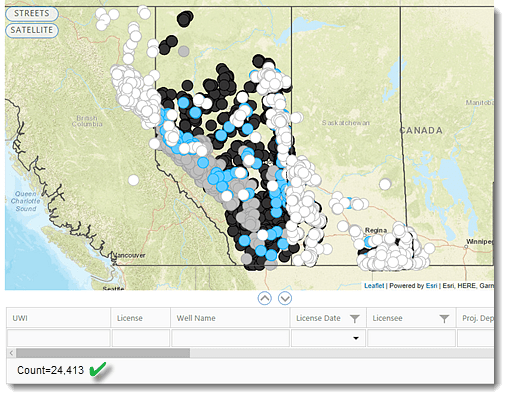
Task: Click the License filter input box
Action: pyautogui.click(x=141, y=338)
